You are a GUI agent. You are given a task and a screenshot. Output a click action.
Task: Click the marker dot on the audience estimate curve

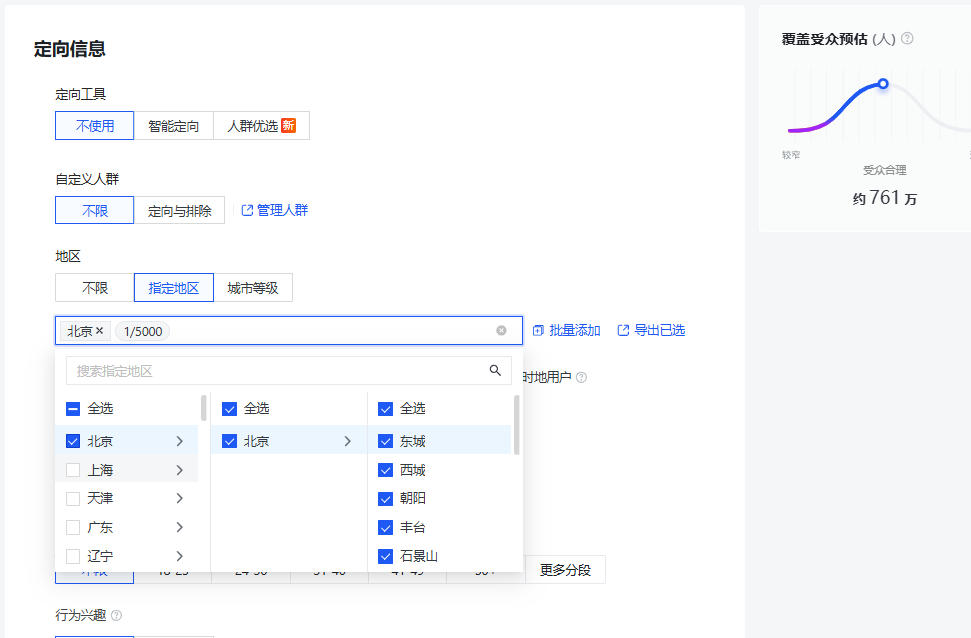(x=882, y=84)
